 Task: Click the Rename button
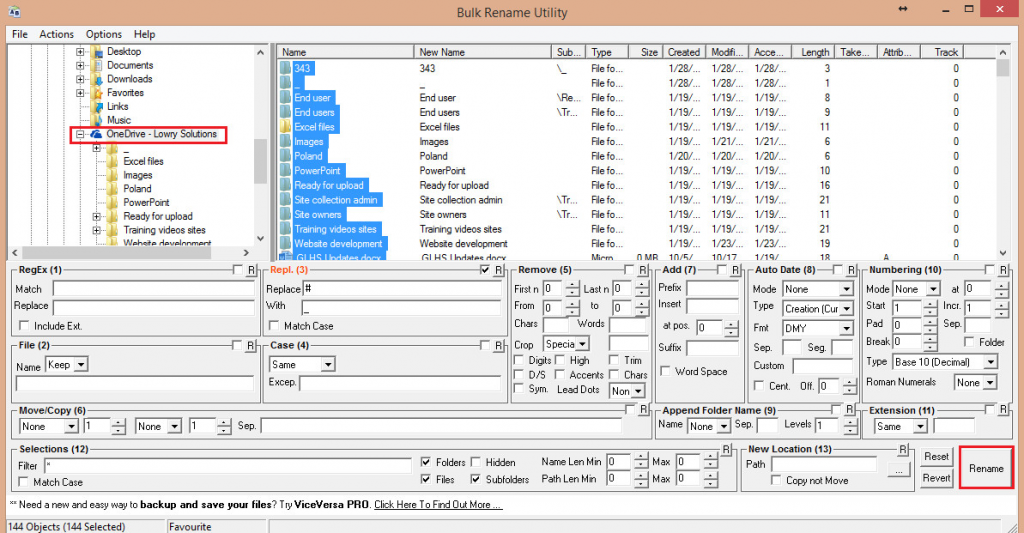tap(986, 468)
